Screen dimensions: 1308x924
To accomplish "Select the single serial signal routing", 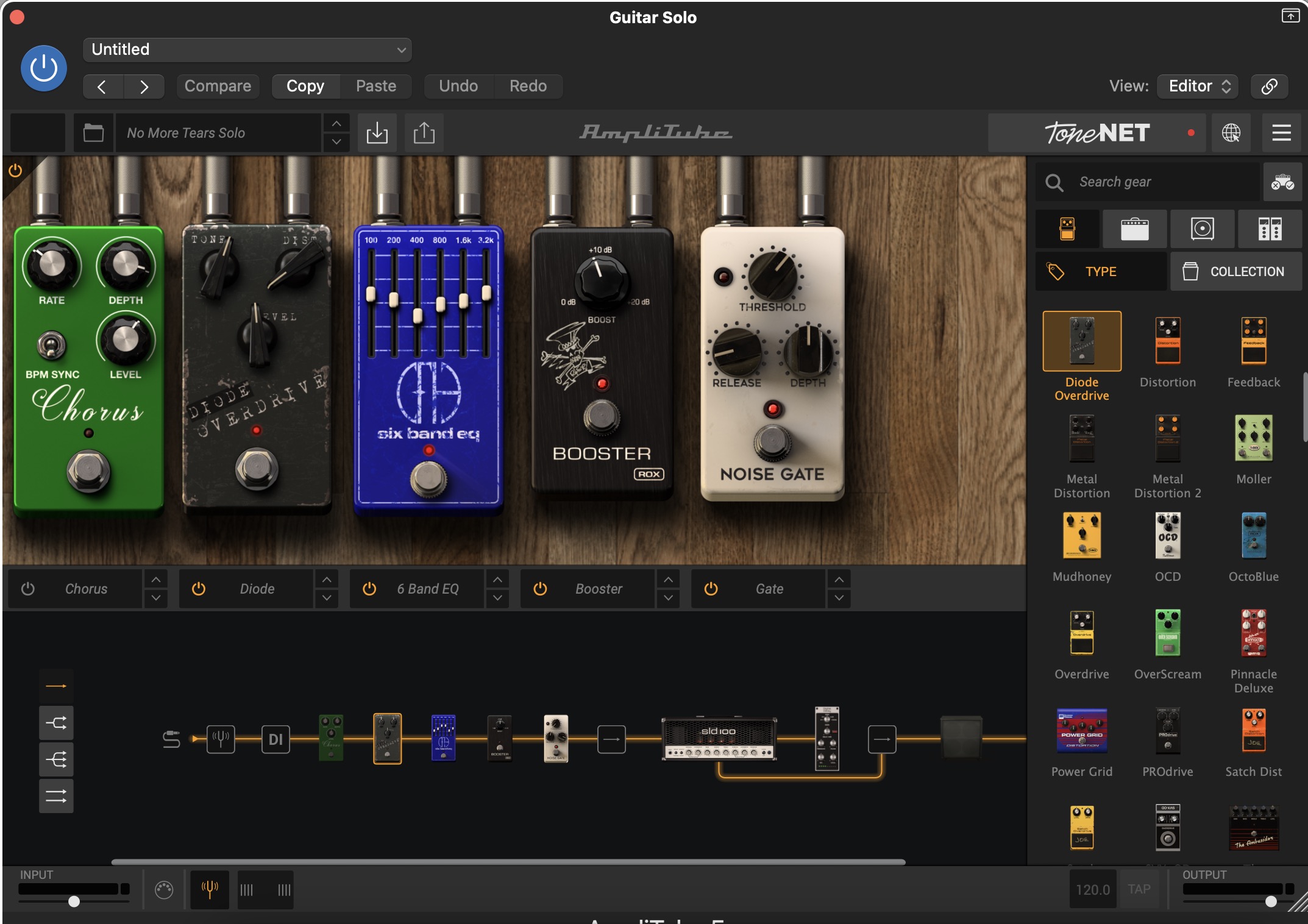I will click(56, 686).
